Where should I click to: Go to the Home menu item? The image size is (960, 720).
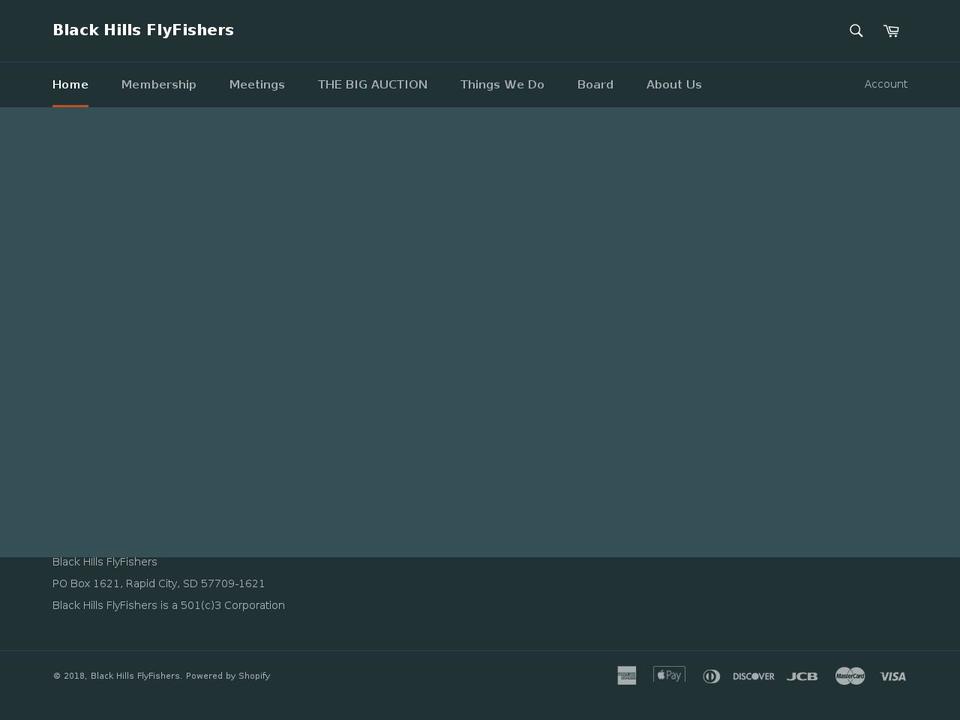pos(70,84)
